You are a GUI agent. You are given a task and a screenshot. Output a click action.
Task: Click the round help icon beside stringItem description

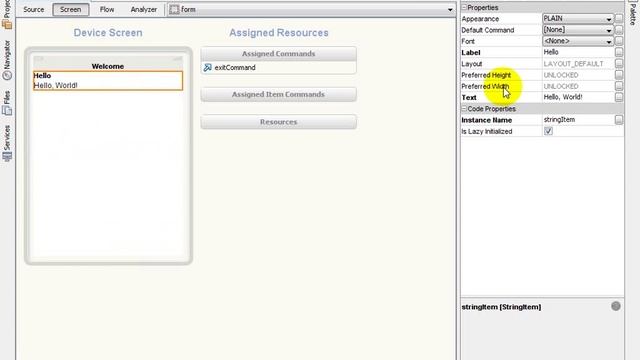616,306
